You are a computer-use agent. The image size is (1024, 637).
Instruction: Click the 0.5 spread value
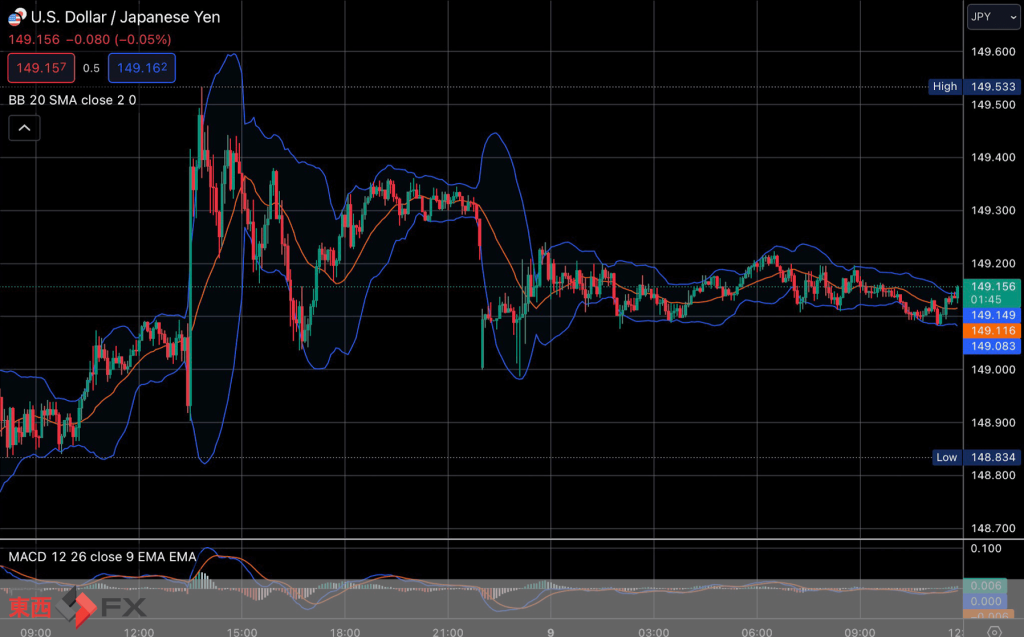click(91, 68)
